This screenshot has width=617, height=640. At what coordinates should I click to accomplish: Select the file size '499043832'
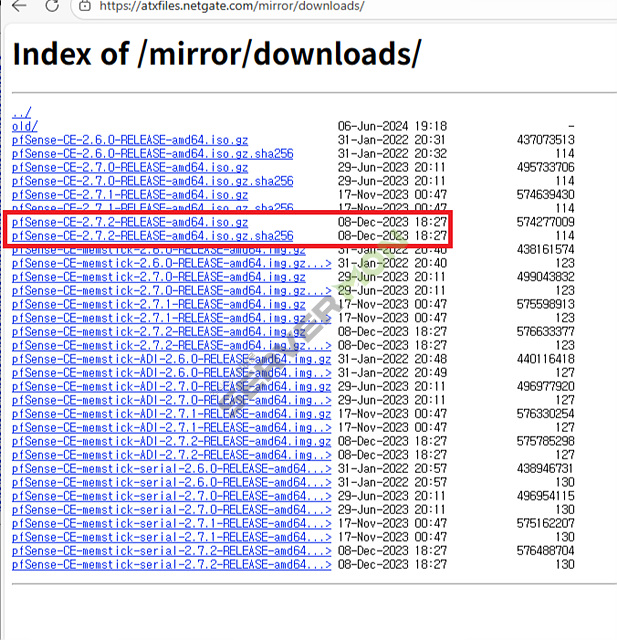546,277
